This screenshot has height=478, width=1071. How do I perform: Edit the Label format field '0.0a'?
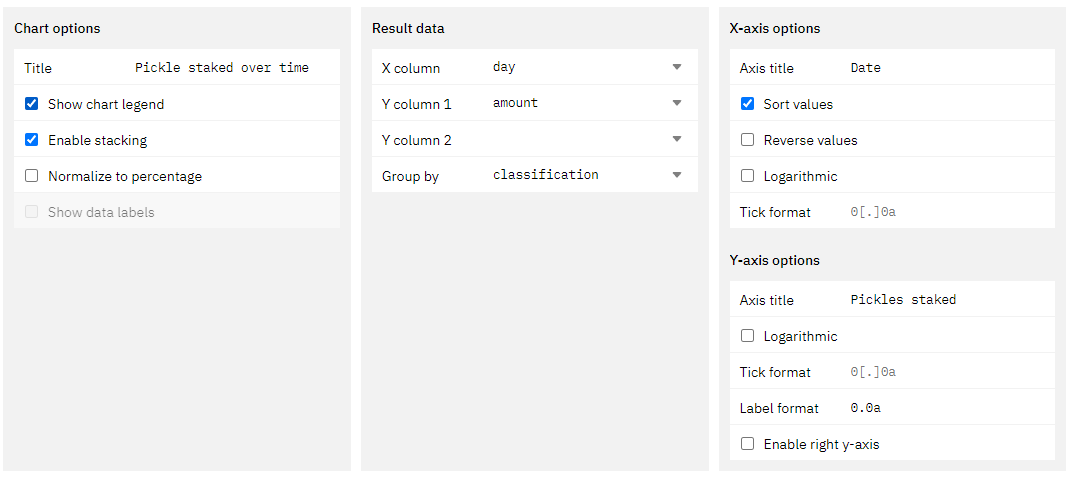pyautogui.click(x=947, y=408)
